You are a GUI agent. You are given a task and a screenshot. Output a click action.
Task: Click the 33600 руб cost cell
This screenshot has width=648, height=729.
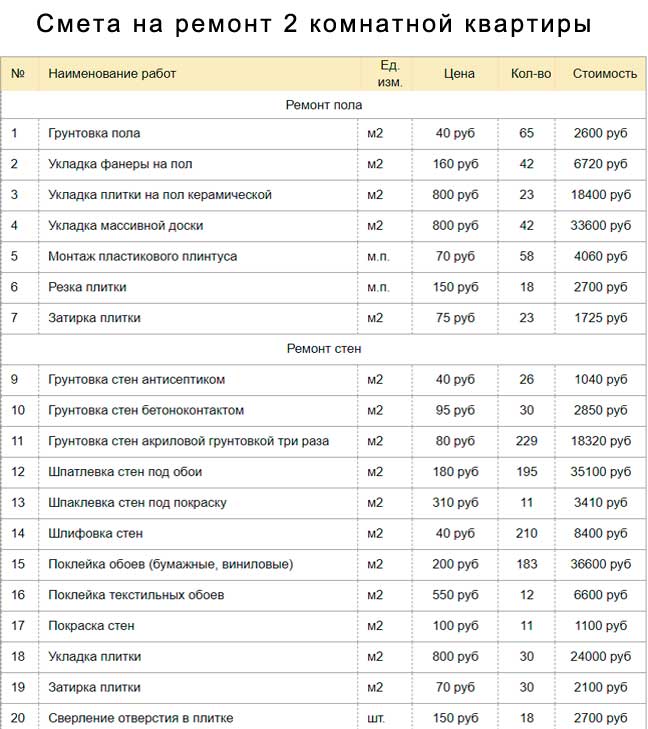tap(601, 226)
